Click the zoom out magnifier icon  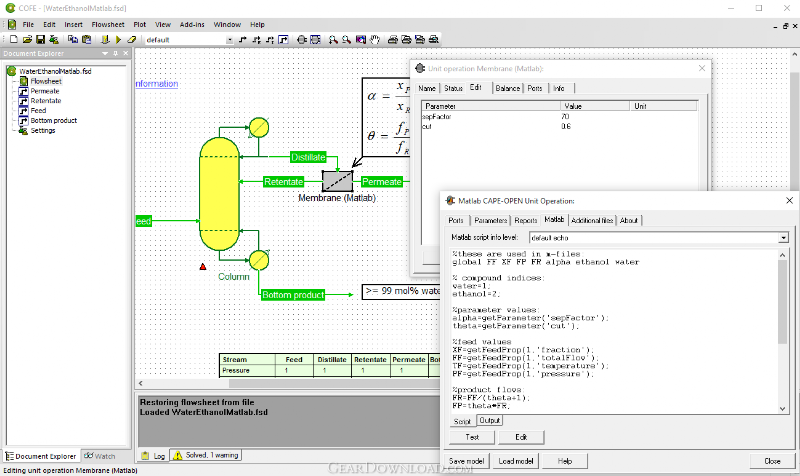pyautogui.click(x=346, y=39)
